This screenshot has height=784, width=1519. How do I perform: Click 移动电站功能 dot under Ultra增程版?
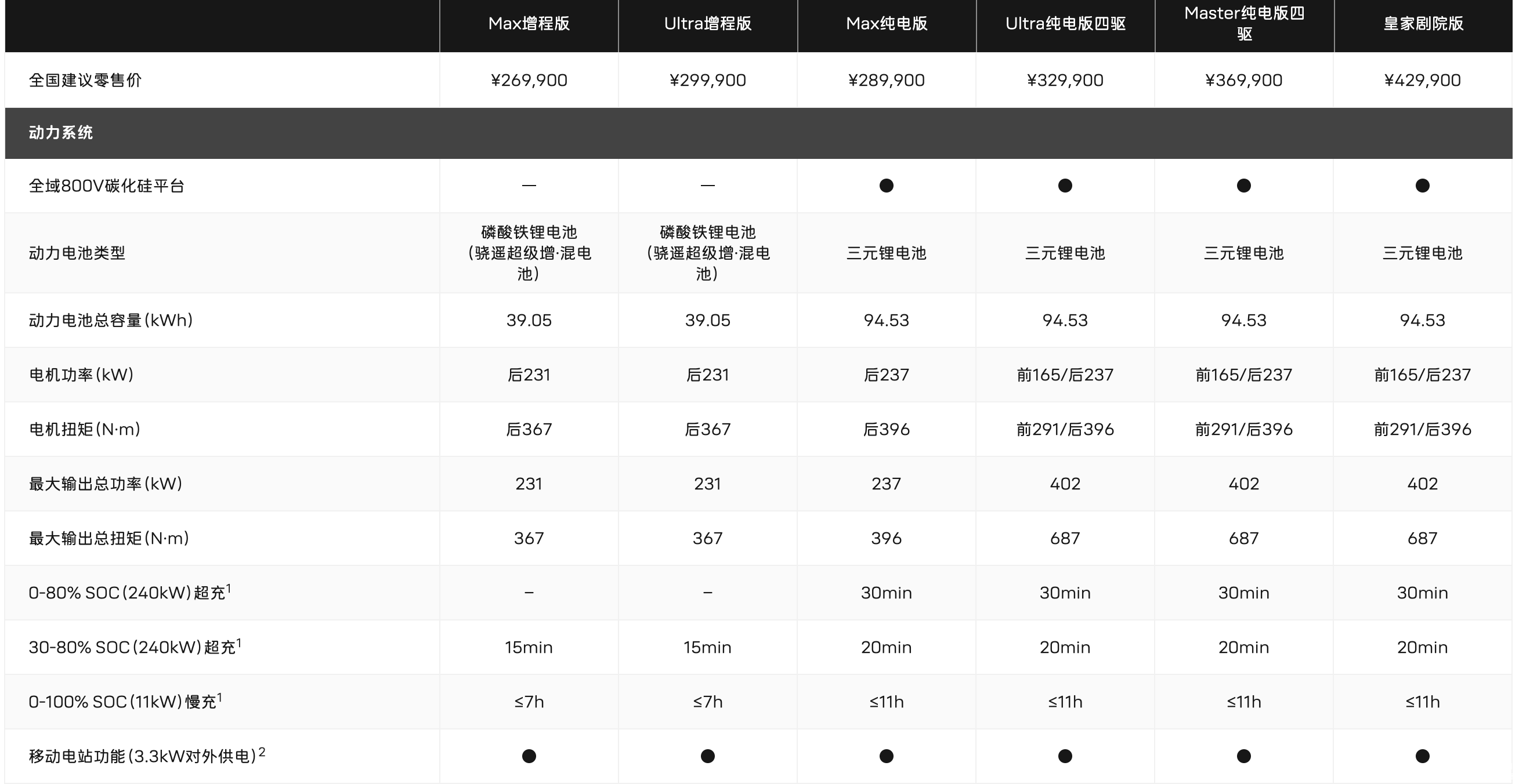(708, 756)
